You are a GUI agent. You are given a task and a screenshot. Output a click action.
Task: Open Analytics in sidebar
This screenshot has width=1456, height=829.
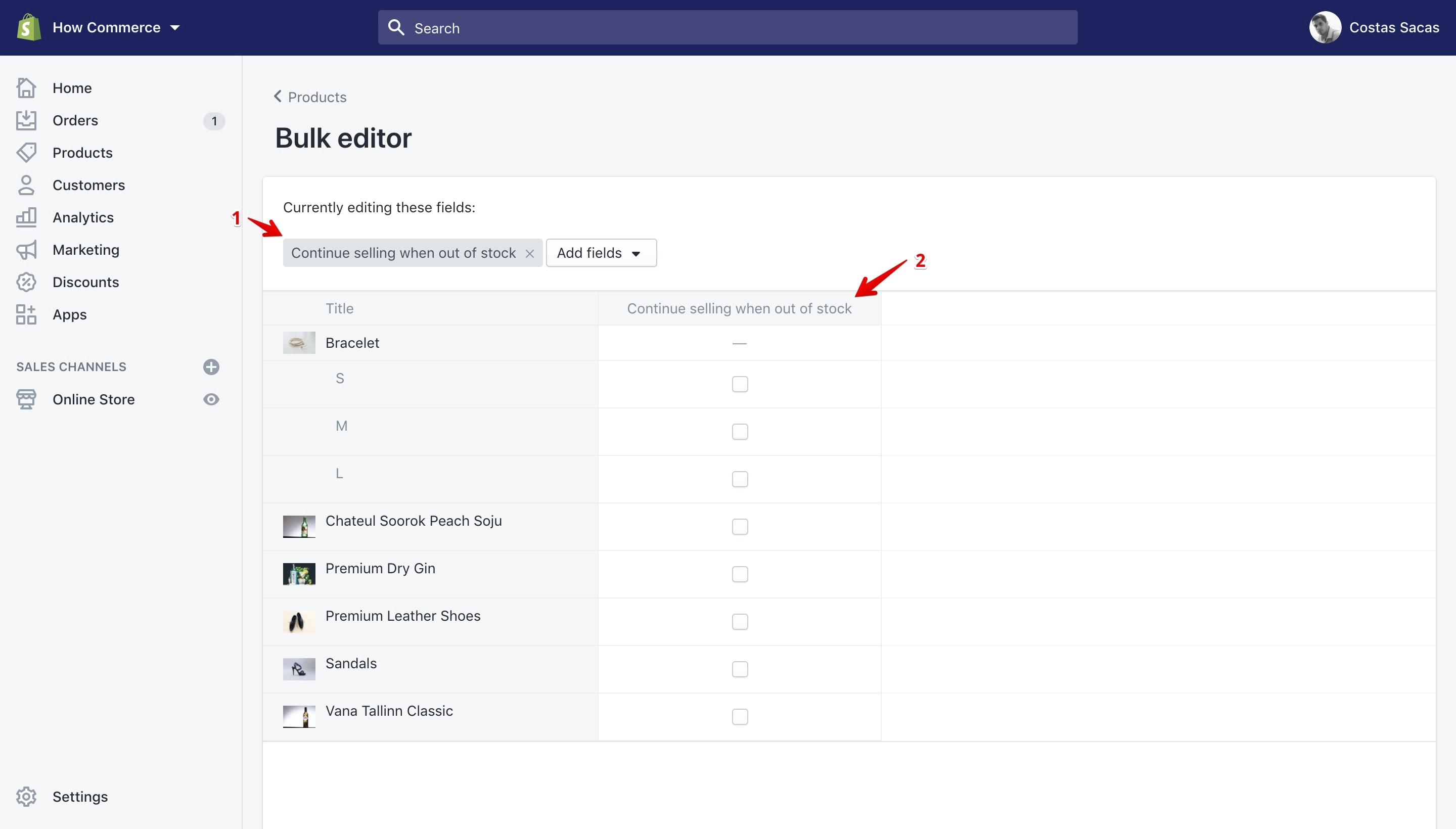pos(83,217)
